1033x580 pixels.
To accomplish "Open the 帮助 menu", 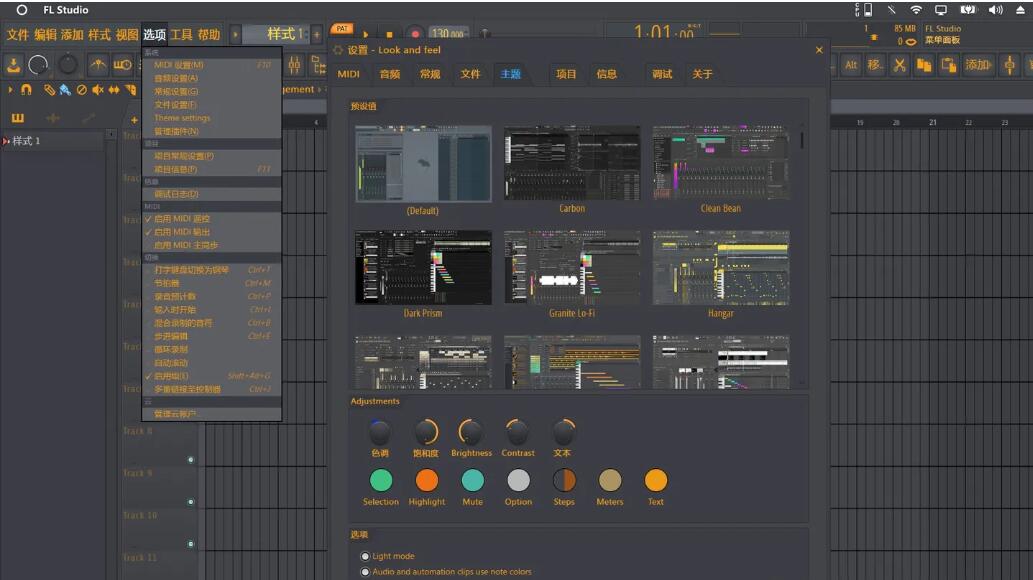I will click(x=209, y=35).
